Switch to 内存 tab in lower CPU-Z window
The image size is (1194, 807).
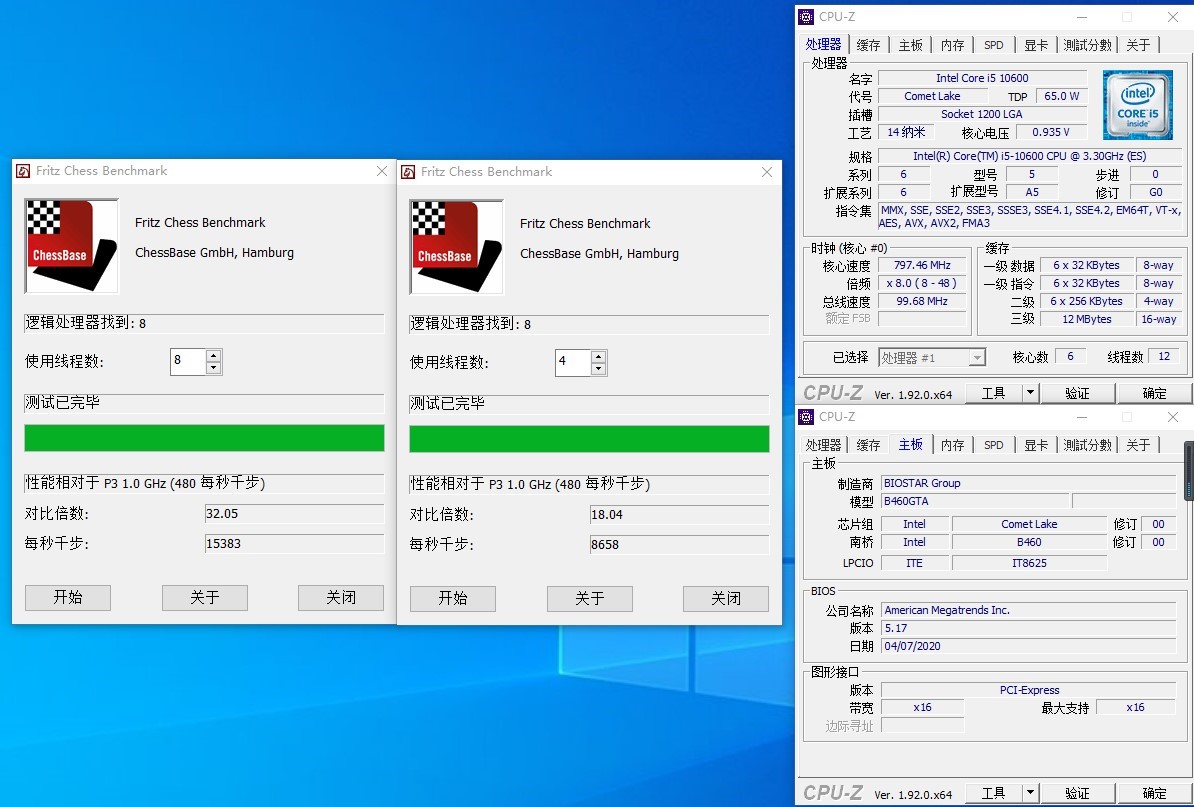click(x=952, y=445)
